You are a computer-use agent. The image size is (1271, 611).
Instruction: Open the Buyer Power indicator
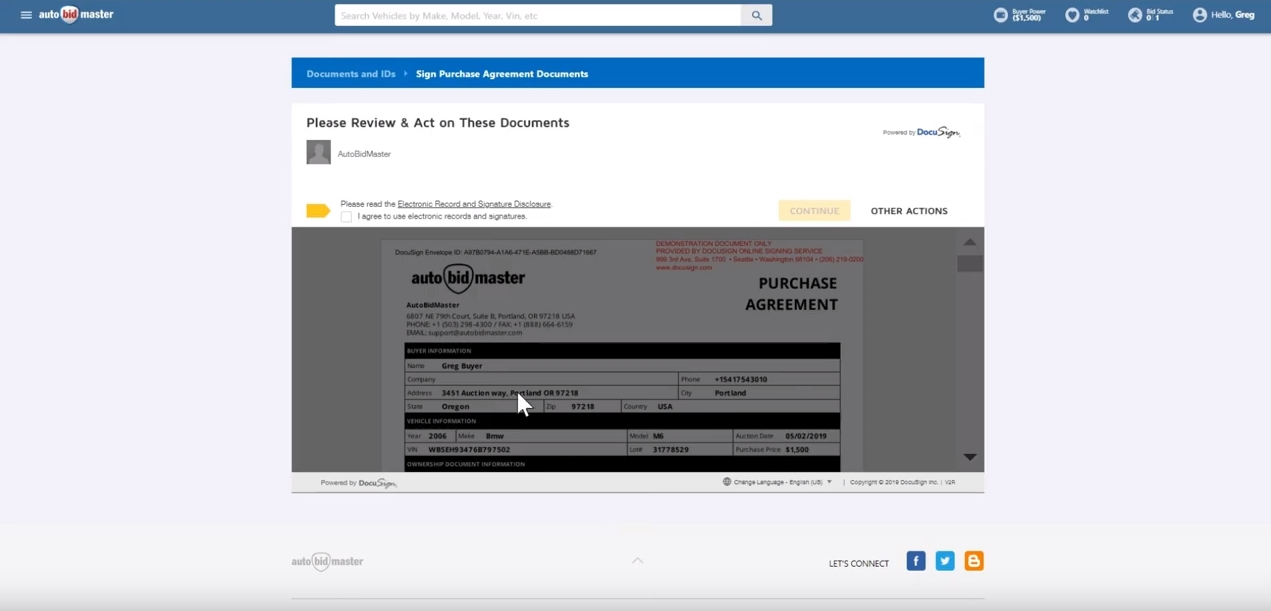coord(1001,15)
